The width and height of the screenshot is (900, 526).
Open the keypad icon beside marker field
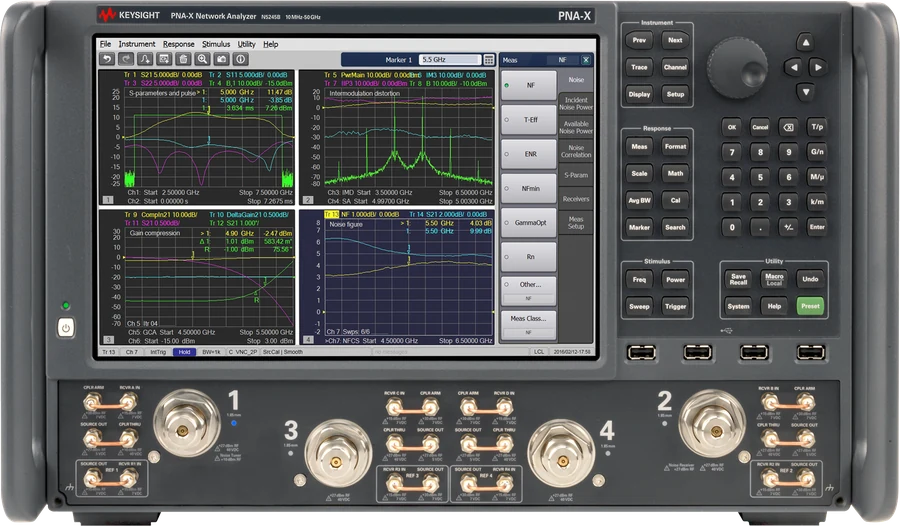pos(489,60)
